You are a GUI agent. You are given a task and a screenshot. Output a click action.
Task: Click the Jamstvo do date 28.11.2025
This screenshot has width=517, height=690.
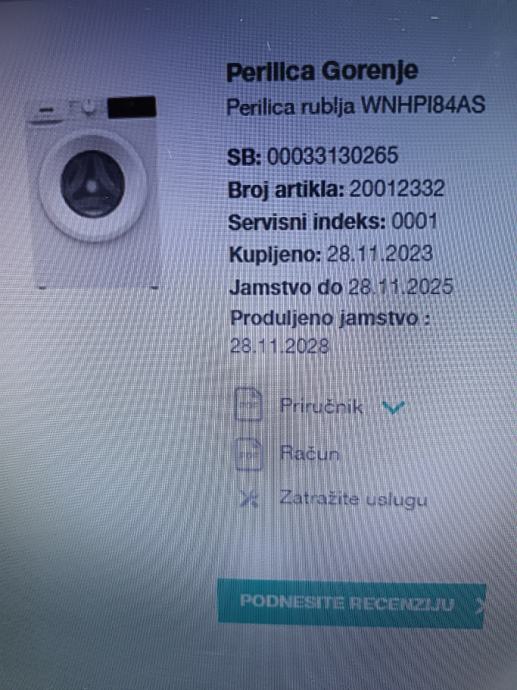point(400,287)
